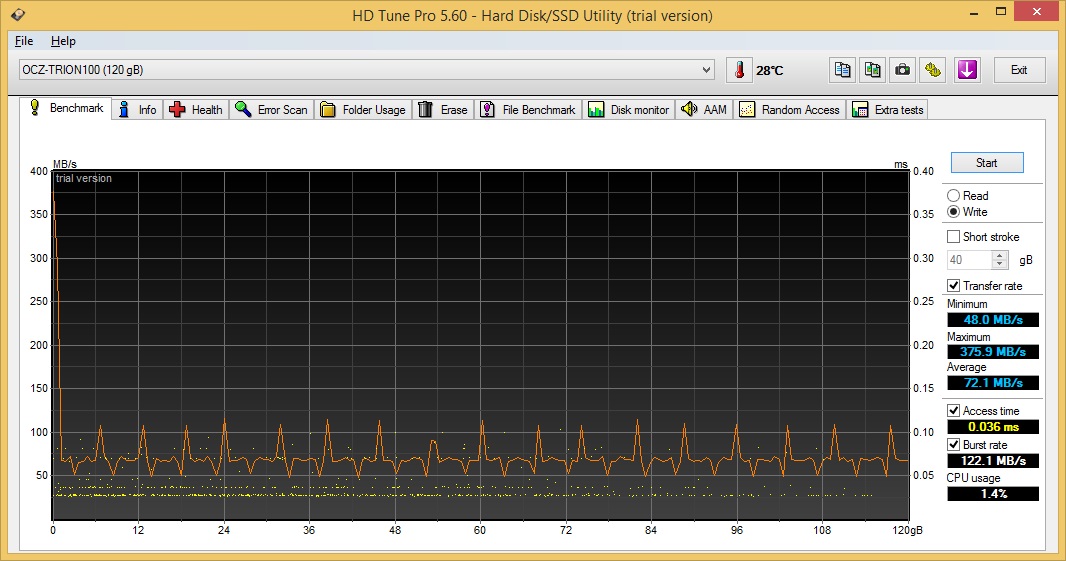This screenshot has height=561, width=1066.
Task: Switch to the Random Access tab
Action: click(791, 110)
